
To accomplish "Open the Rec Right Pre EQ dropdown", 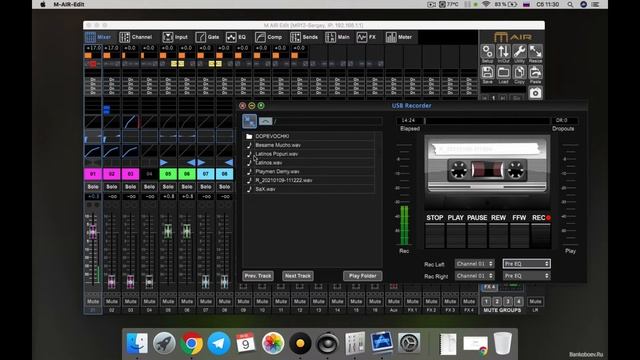I will tap(527, 276).
